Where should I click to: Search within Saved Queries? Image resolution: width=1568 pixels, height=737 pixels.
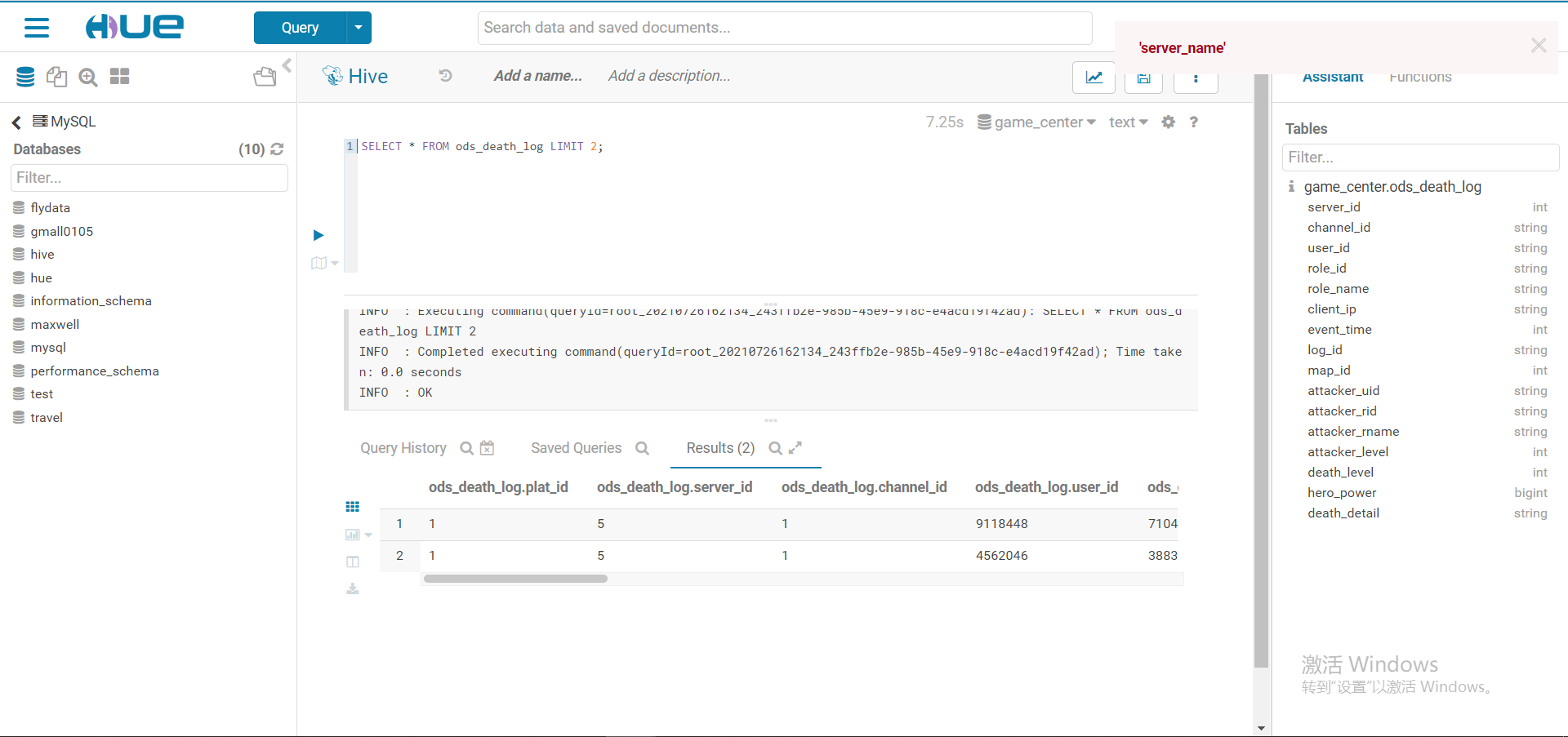(x=642, y=448)
